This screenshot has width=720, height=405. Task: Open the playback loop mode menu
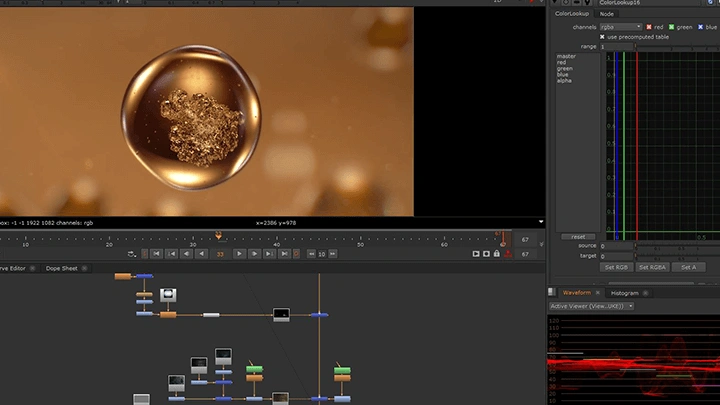[131, 254]
